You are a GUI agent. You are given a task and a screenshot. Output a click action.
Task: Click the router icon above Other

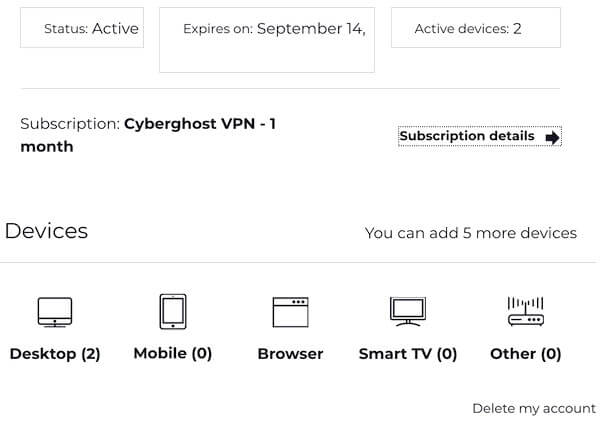point(526,312)
